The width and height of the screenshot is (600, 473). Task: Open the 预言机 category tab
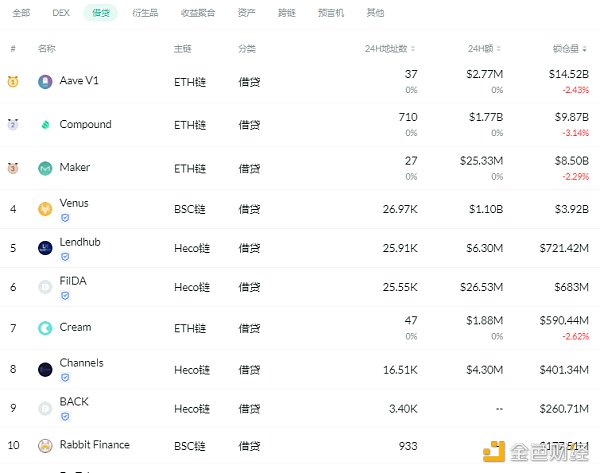333,13
